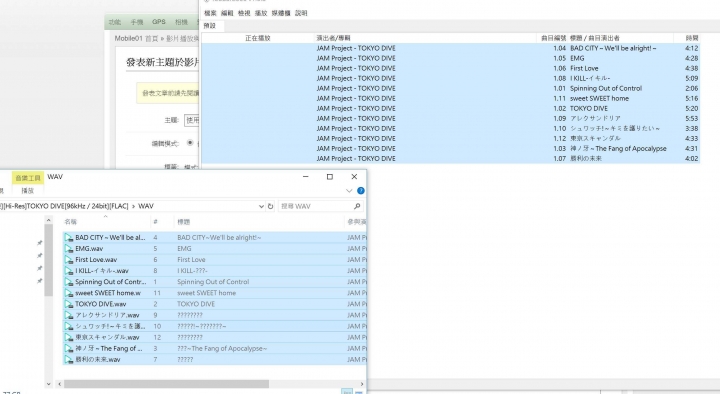Viewport: 720px width, 394px height.
Task: Sort playlist by 時間 column header
Action: 692,38
